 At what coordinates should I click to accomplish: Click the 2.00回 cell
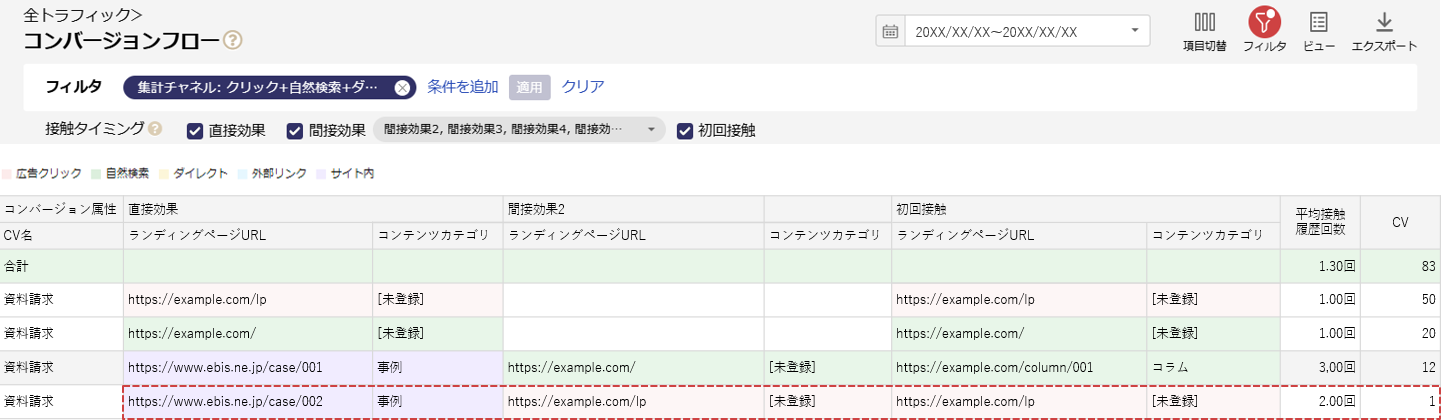point(1320,401)
